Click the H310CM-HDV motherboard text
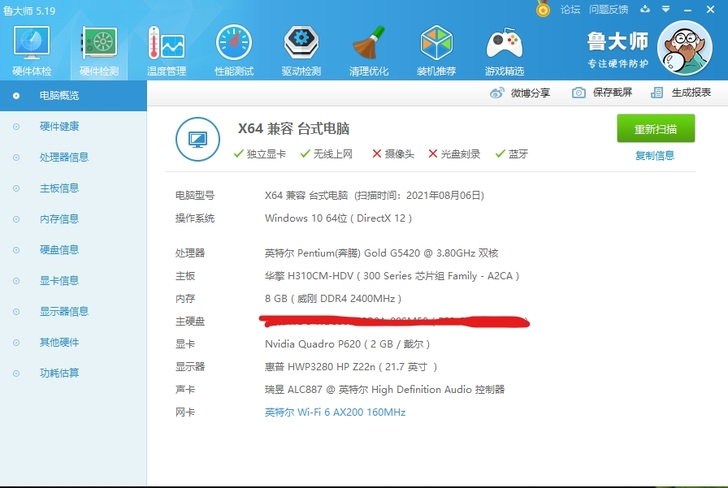Screen dimensions: 728x488 (x=392, y=276)
